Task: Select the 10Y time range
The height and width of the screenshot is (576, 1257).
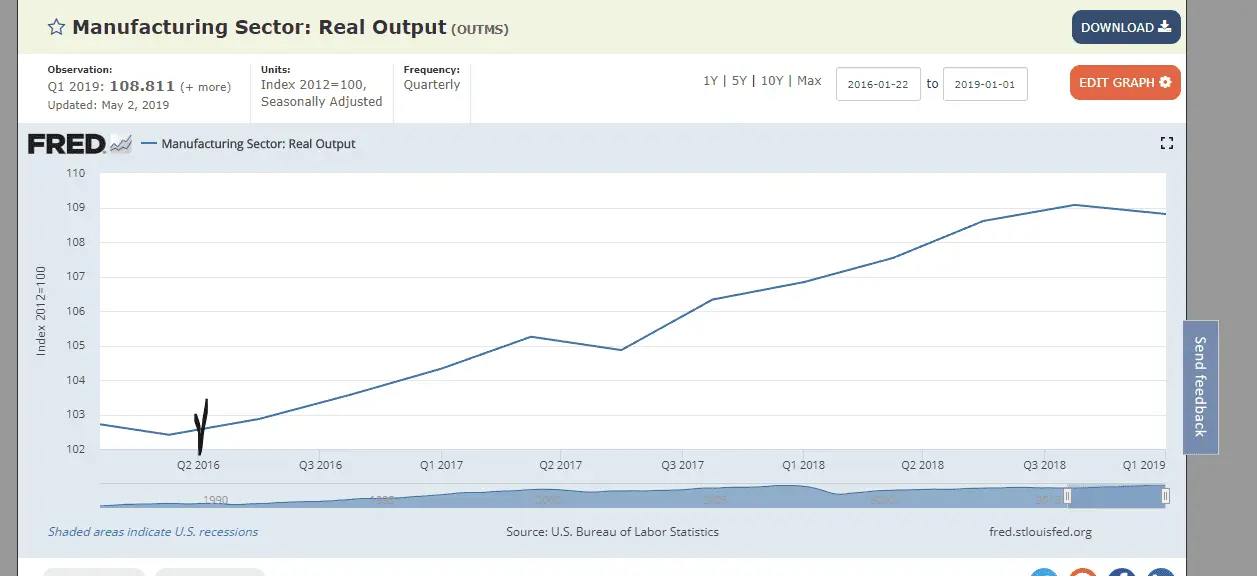Action: [x=771, y=81]
